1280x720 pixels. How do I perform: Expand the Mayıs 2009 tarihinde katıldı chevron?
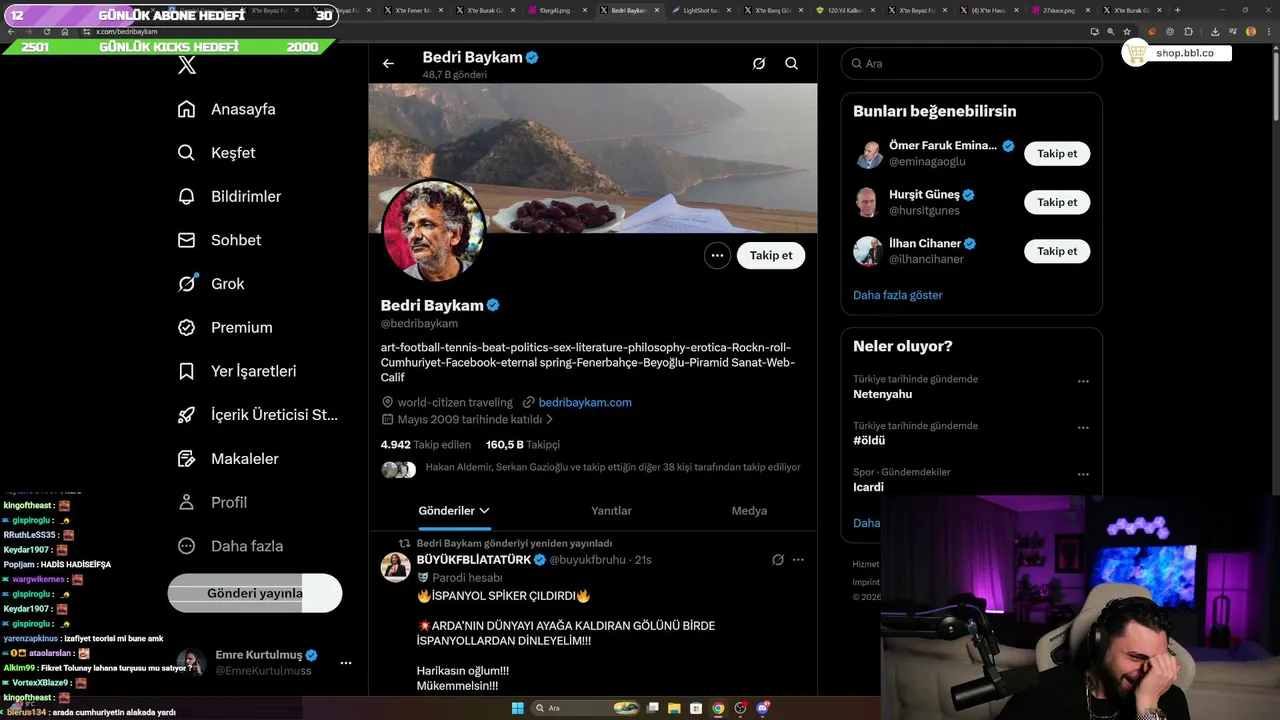click(549, 420)
